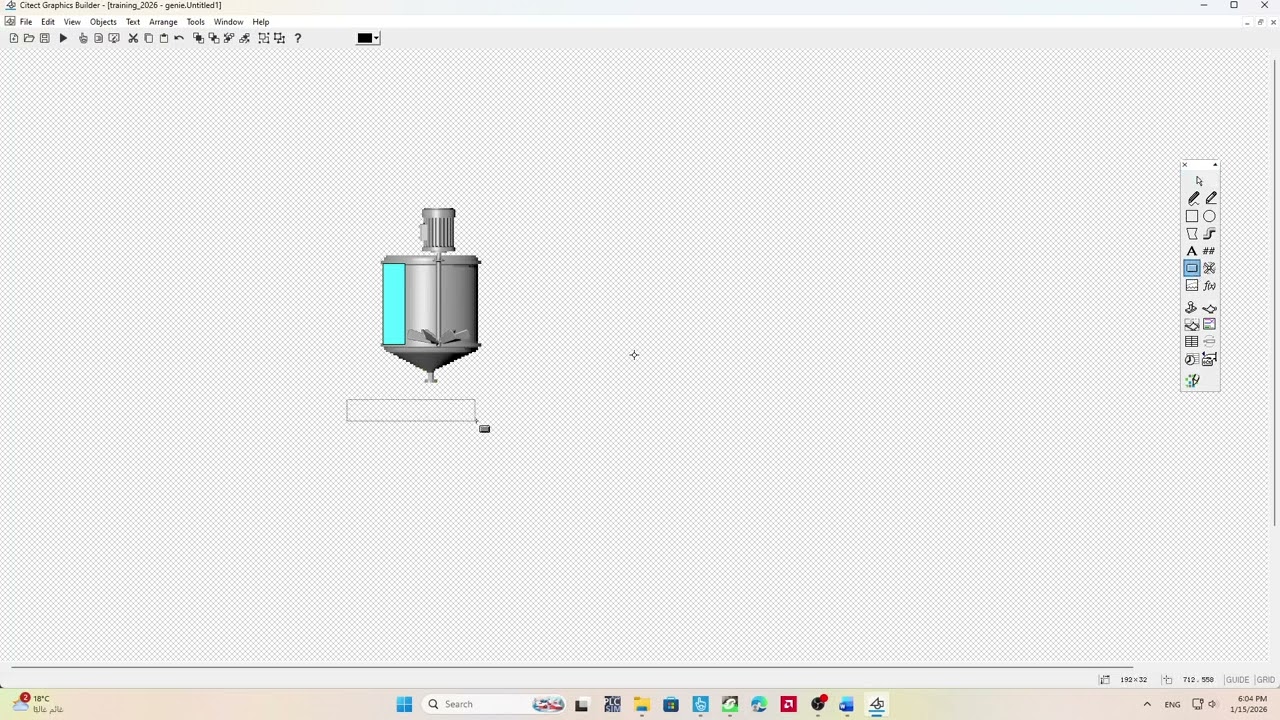Select the Freehand line tool in toolbox
The width and height of the screenshot is (1280, 720).
(1192, 199)
